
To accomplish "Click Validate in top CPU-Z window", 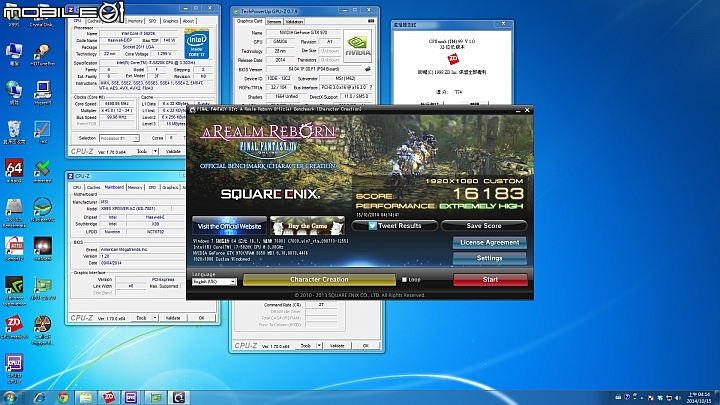I will coord(173,151).
